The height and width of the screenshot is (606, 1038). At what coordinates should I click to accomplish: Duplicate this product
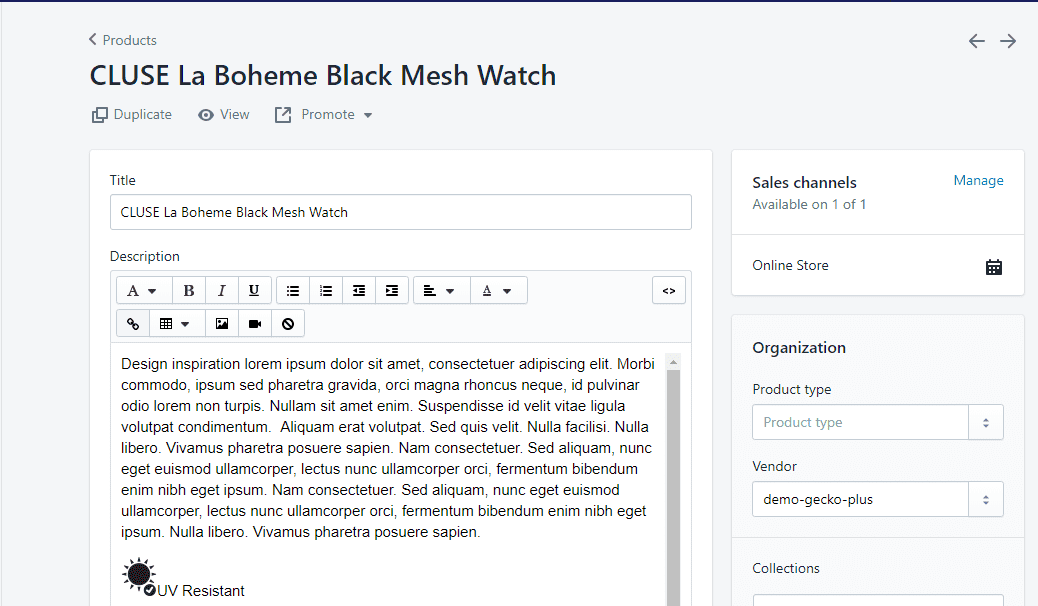(132, 115)
